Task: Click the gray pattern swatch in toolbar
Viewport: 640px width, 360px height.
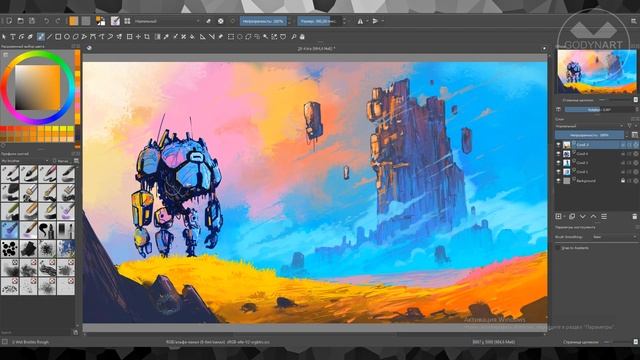Action: [86, 21]
